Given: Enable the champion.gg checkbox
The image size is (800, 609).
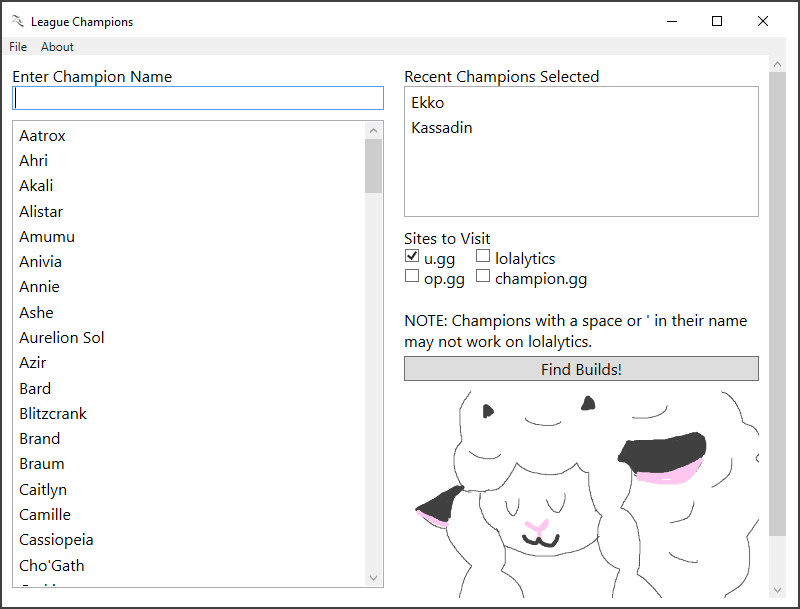Looking at the screenshot, I should 483,275.
